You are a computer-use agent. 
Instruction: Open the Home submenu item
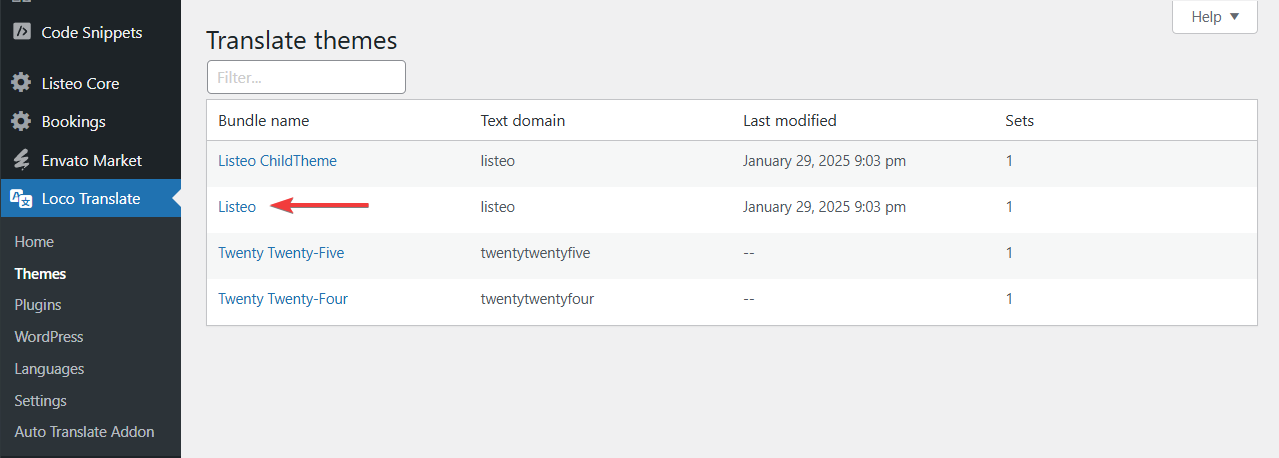pos(34,242)
